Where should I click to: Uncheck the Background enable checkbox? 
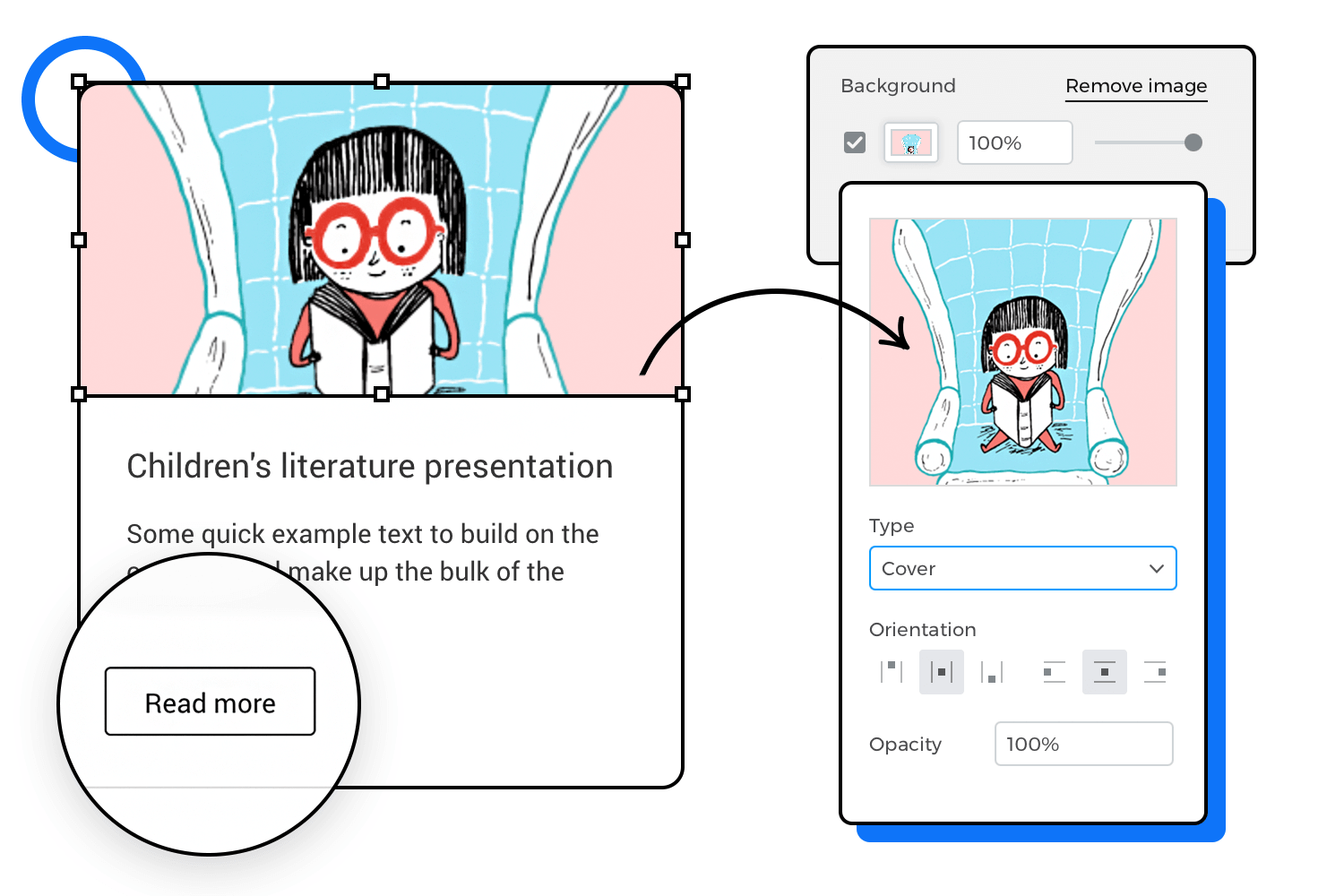pyautogui.click(x=855, y=142)
